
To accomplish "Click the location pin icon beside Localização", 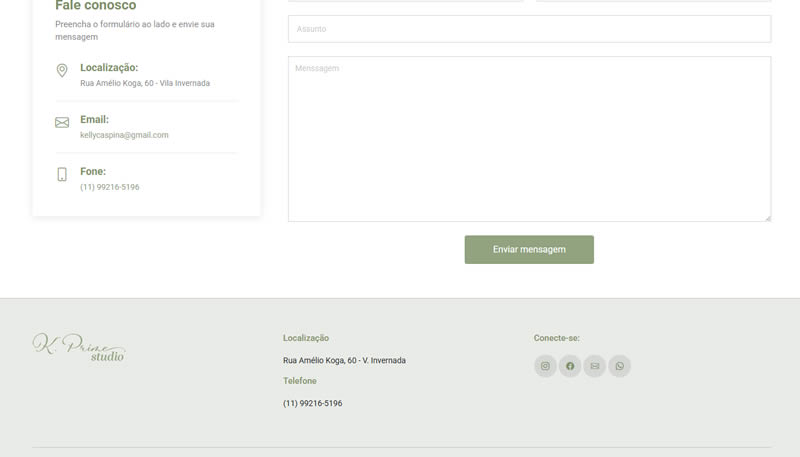I will tap(62, 71).
